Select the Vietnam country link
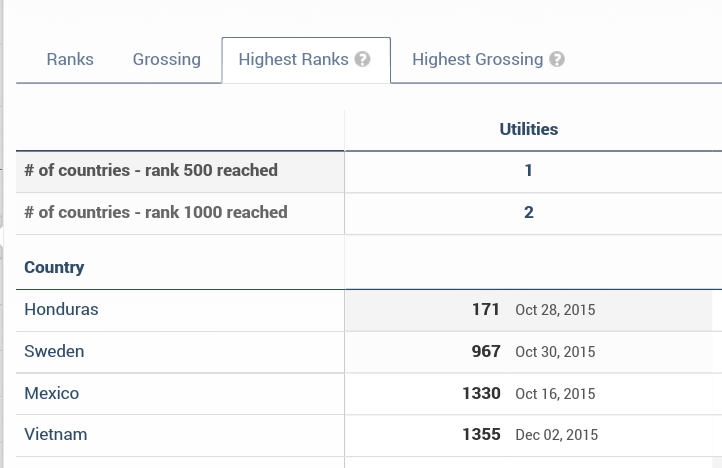The image size is (722, 468). (x=56, y=435)
